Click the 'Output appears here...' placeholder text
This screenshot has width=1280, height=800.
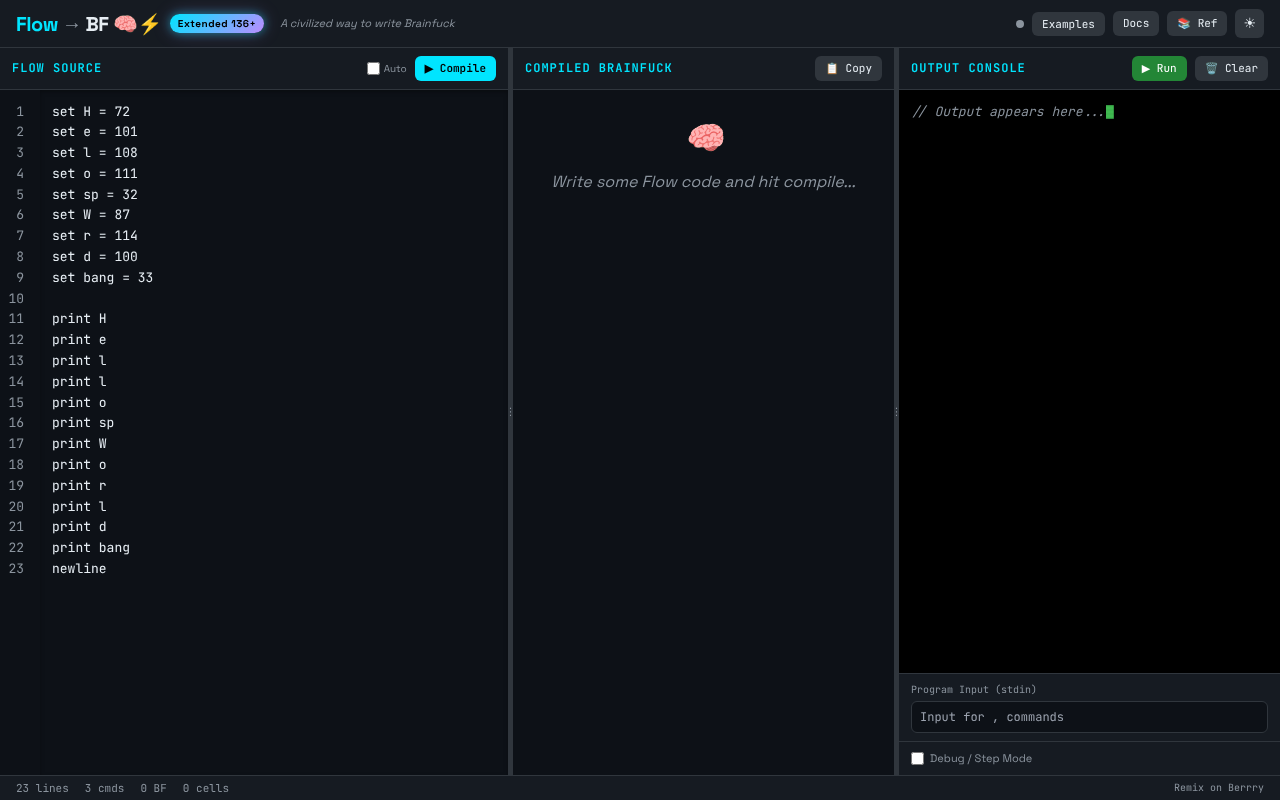(1008, 112)
